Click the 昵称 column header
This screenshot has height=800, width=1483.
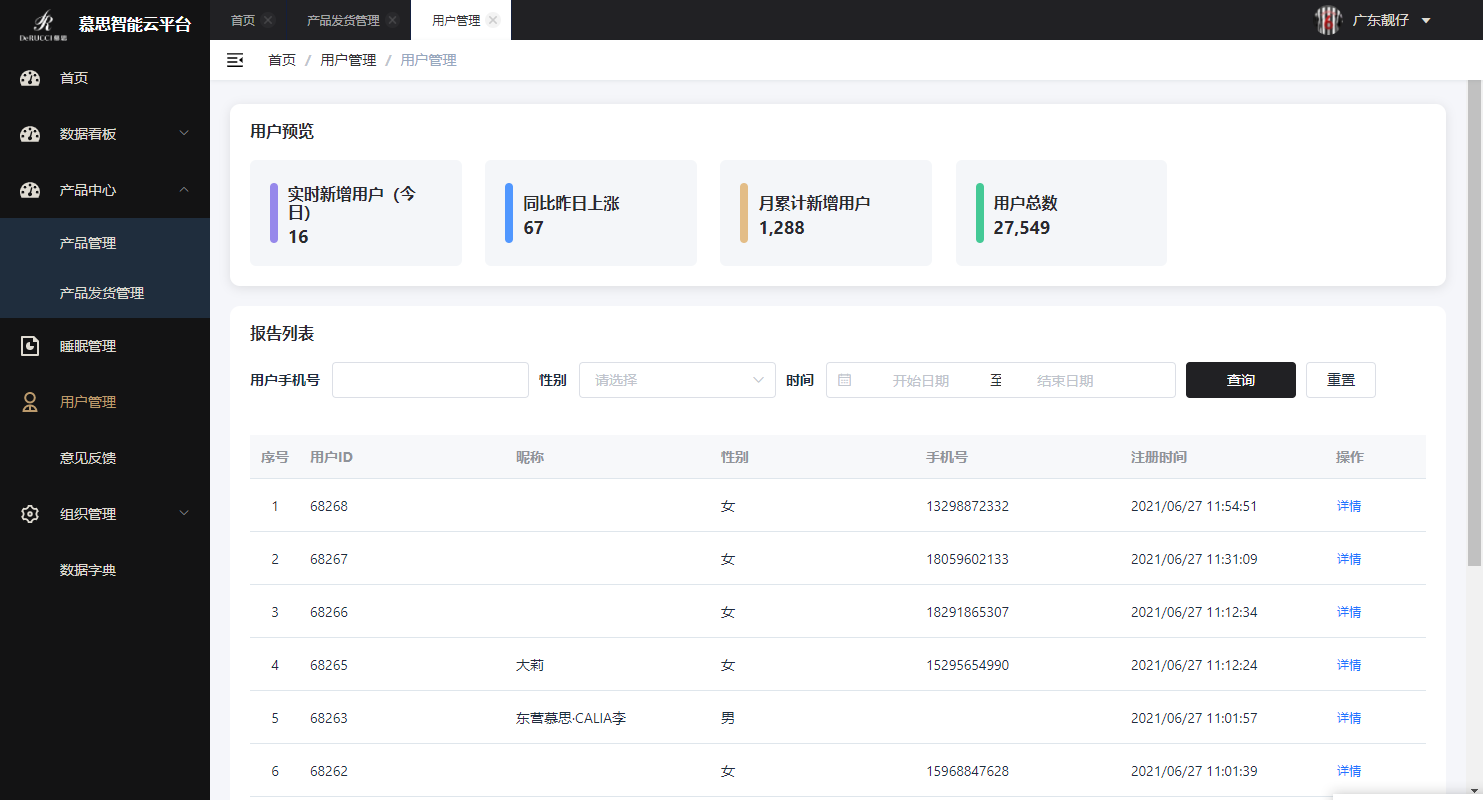click(530, 457)
